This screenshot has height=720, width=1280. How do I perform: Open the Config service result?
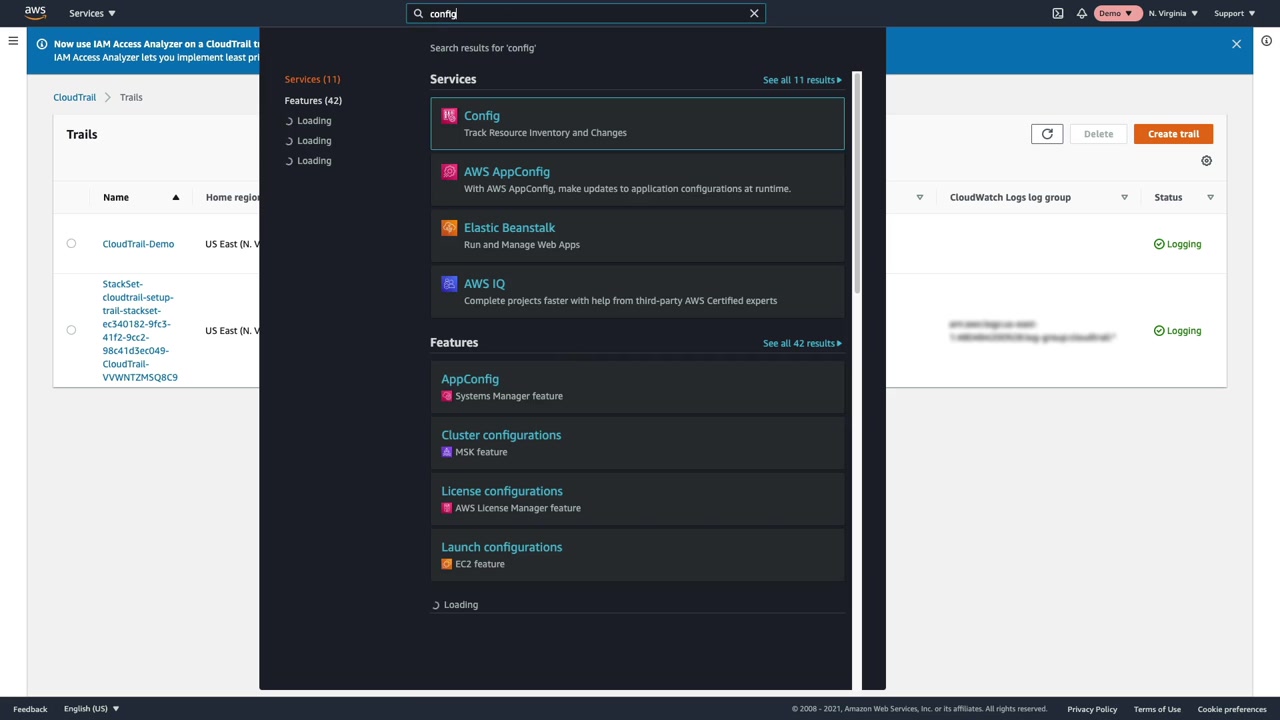[482, 116]
